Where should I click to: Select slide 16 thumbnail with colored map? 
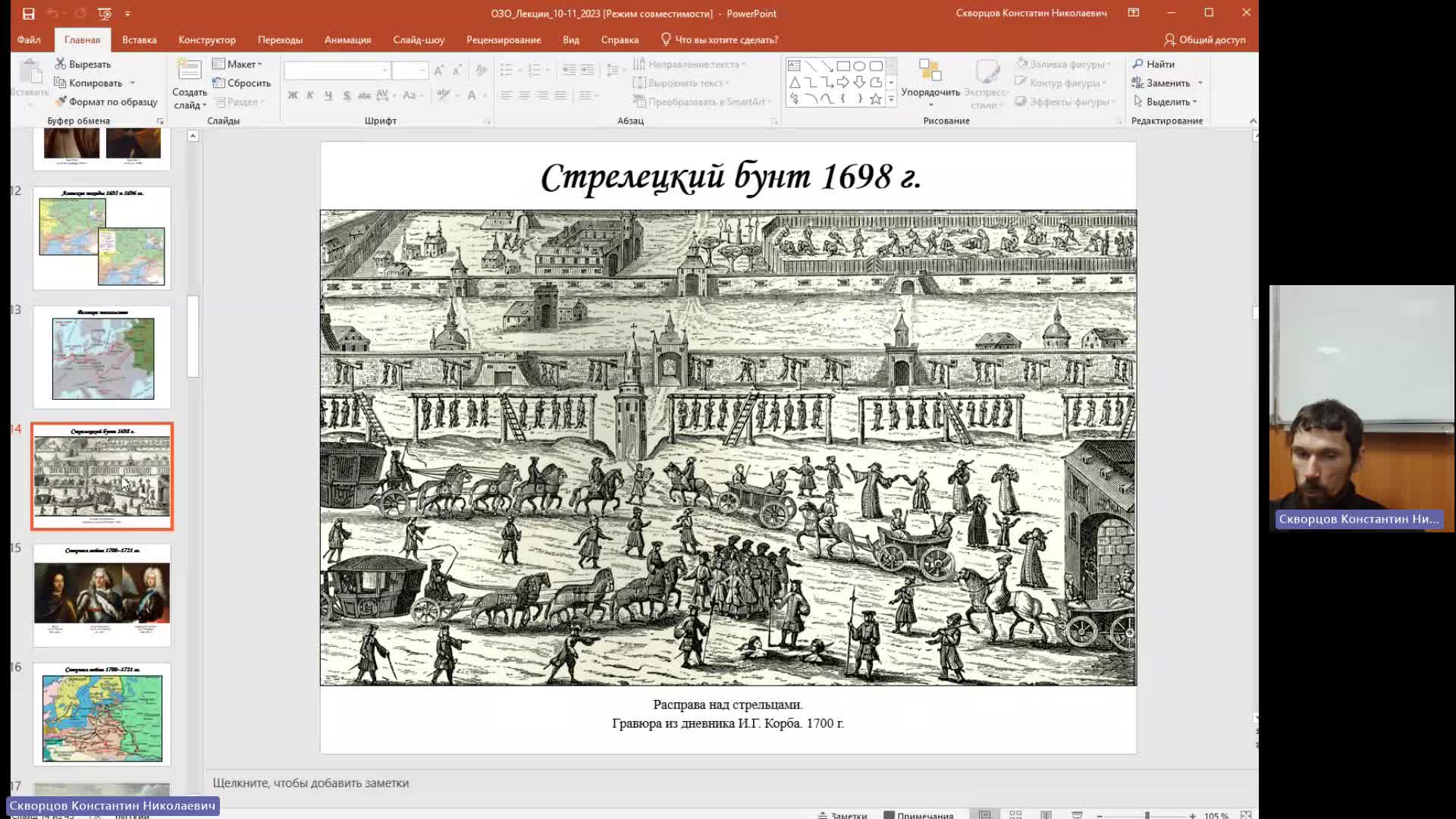(x=102, y=714)
